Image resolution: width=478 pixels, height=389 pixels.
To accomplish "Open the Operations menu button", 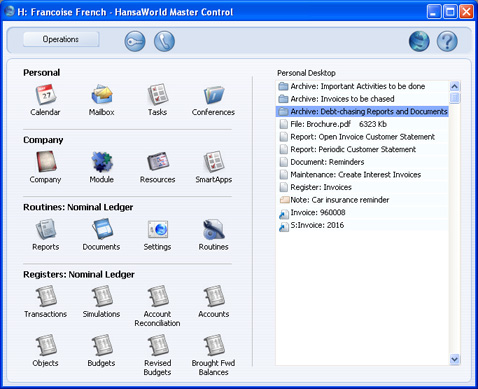I will coord(61,39).
